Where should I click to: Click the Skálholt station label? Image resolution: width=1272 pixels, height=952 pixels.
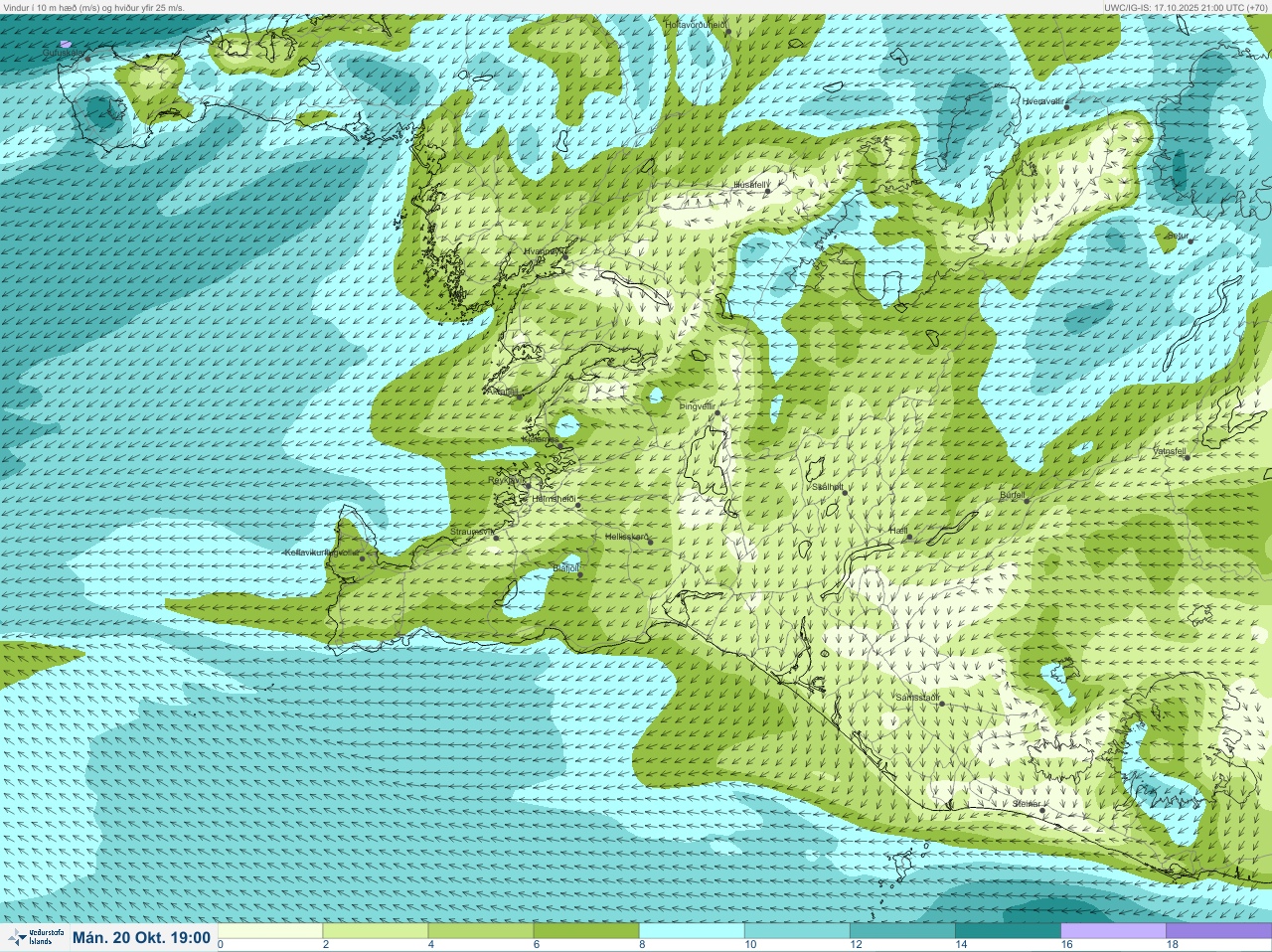pos(827,487)
